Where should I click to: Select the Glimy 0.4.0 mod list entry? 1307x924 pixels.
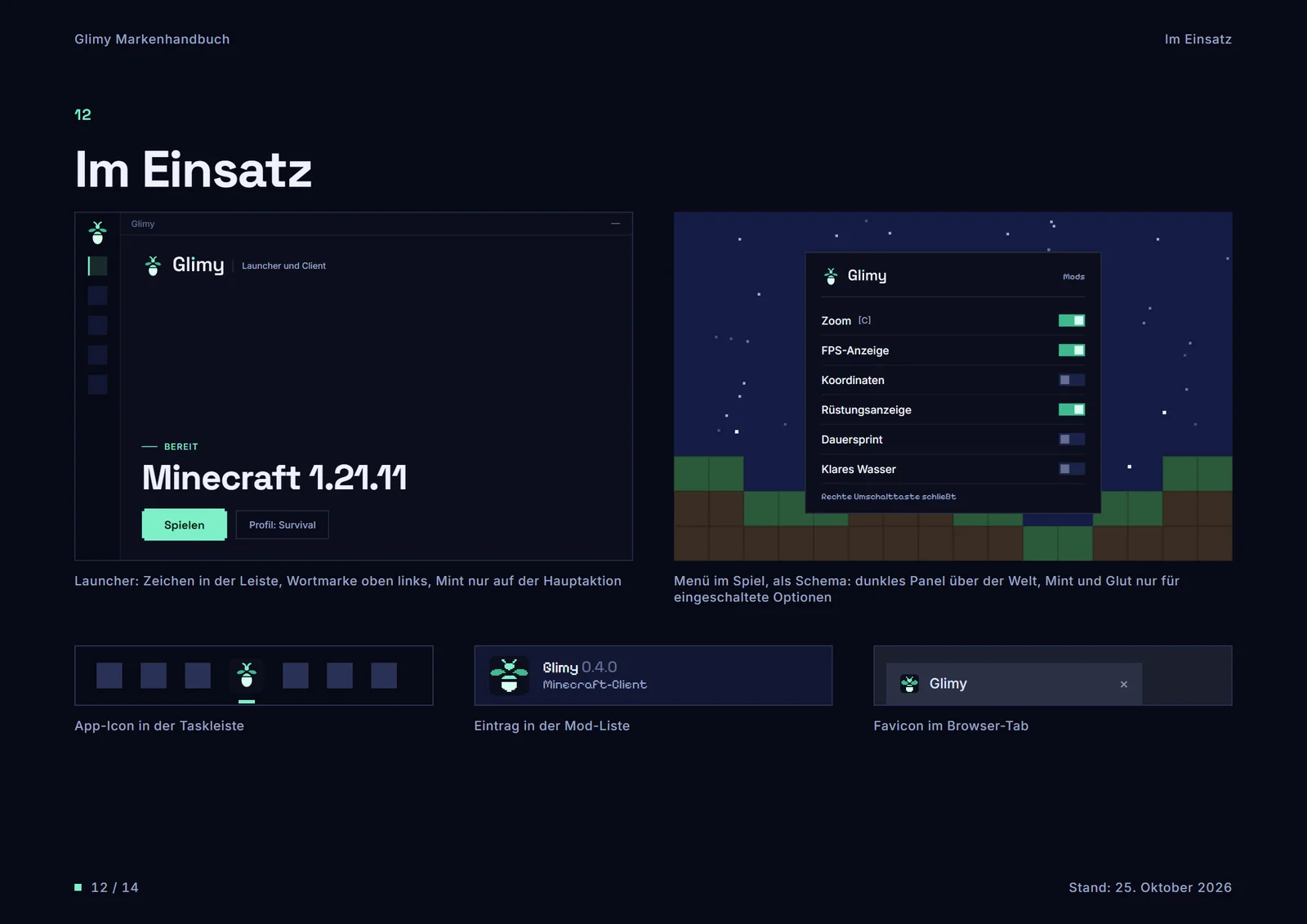(653, 676)
